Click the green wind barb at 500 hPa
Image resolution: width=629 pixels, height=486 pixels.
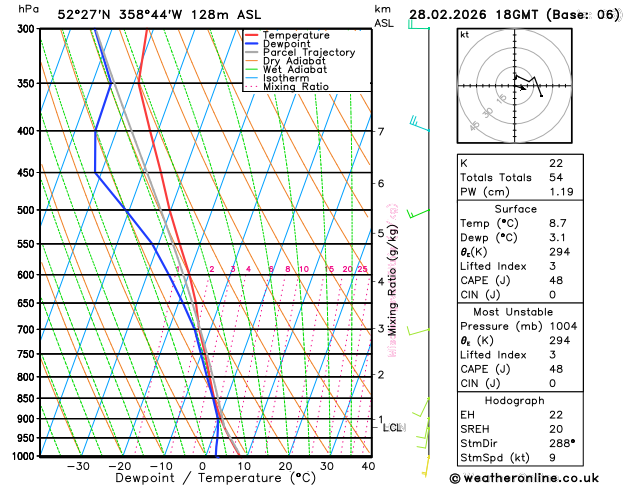[x=418, y=214]
